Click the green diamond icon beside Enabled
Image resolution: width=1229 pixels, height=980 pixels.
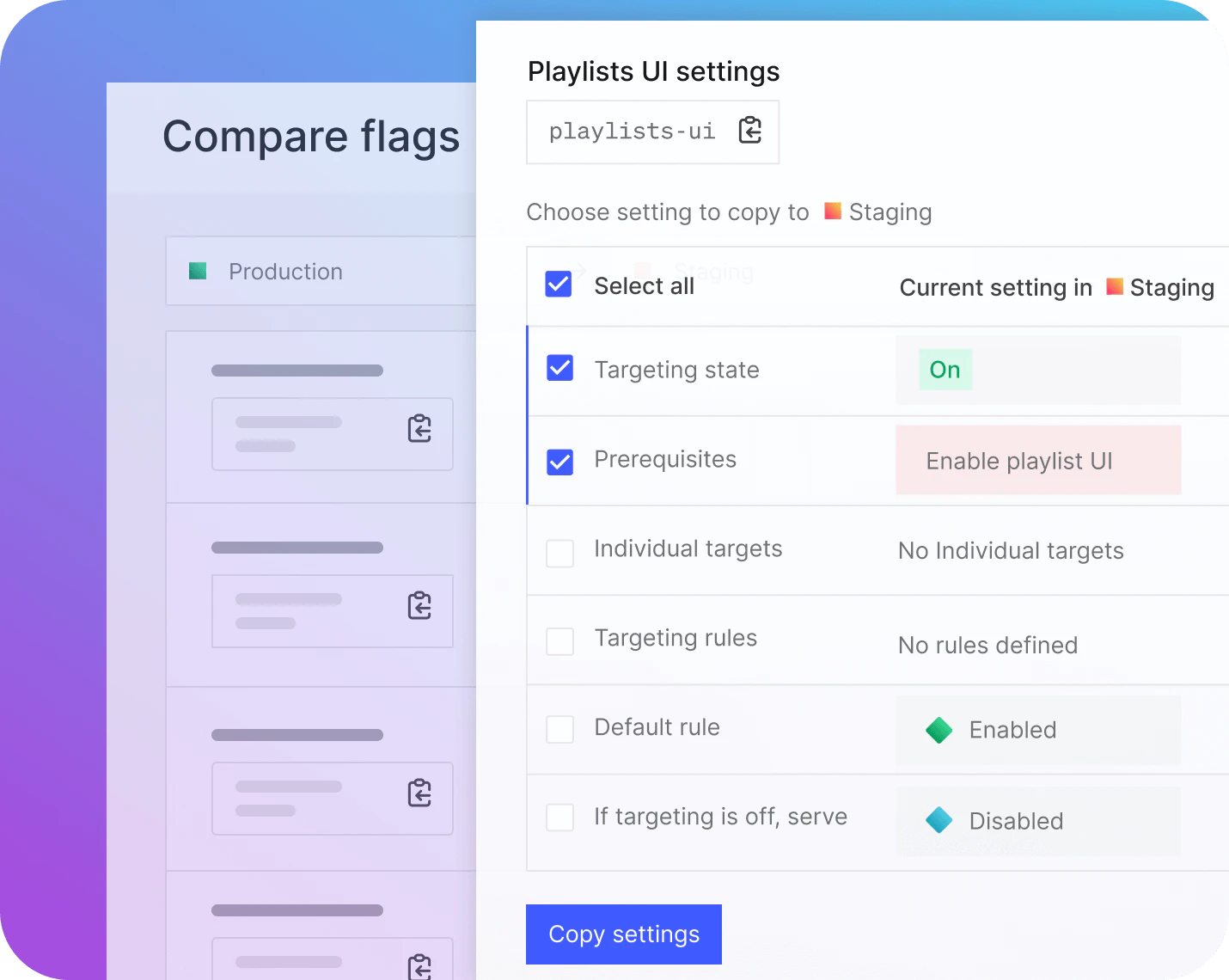939,730
